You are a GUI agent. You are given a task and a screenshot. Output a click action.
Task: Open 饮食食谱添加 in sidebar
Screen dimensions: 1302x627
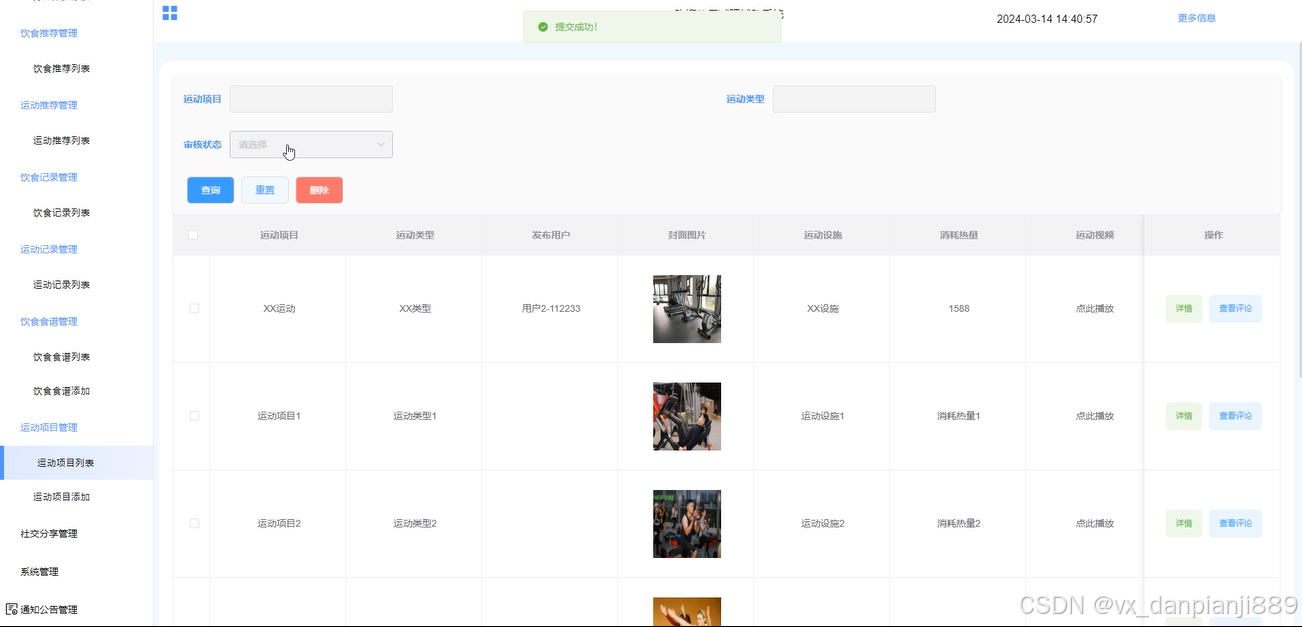(x=62, y=391)
